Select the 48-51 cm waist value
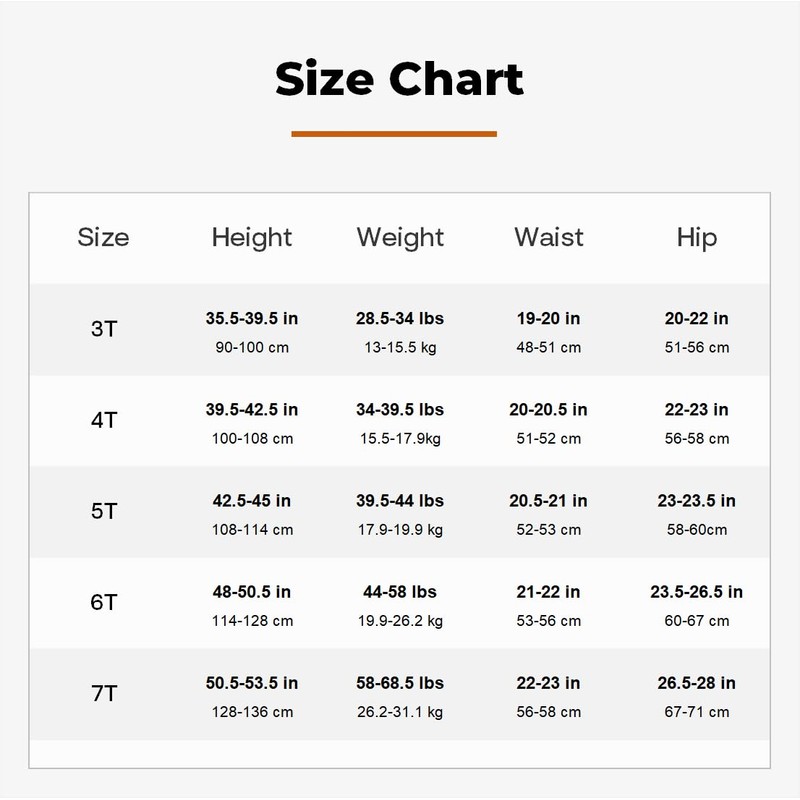Viewport: 800px width, 800px height. tap(548, 348)
